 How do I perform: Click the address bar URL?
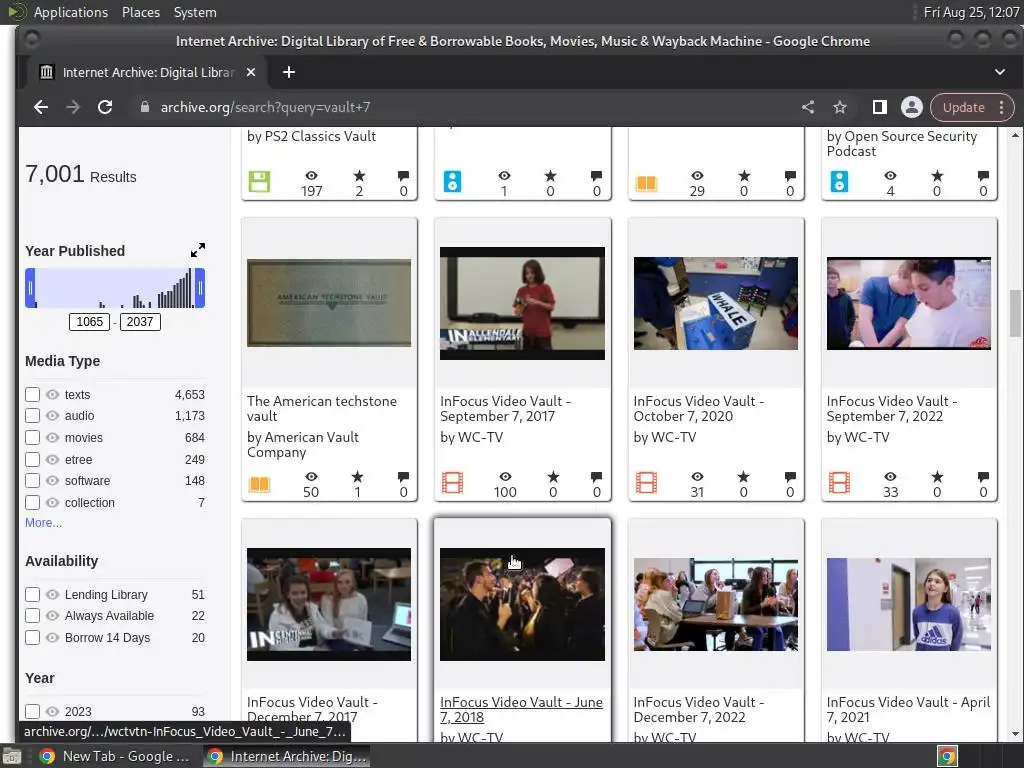[x=265, y=107]
